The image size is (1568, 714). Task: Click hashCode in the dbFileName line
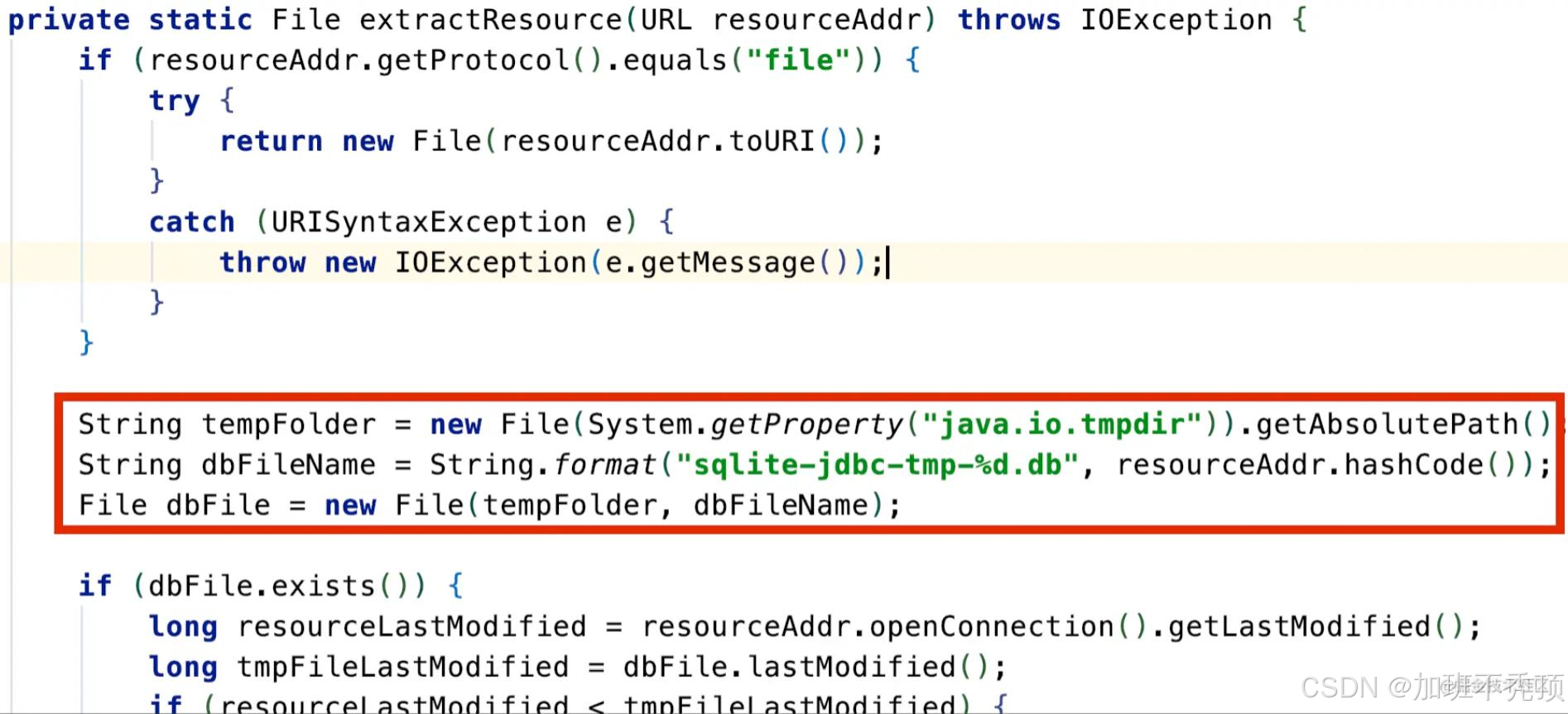1414,464
